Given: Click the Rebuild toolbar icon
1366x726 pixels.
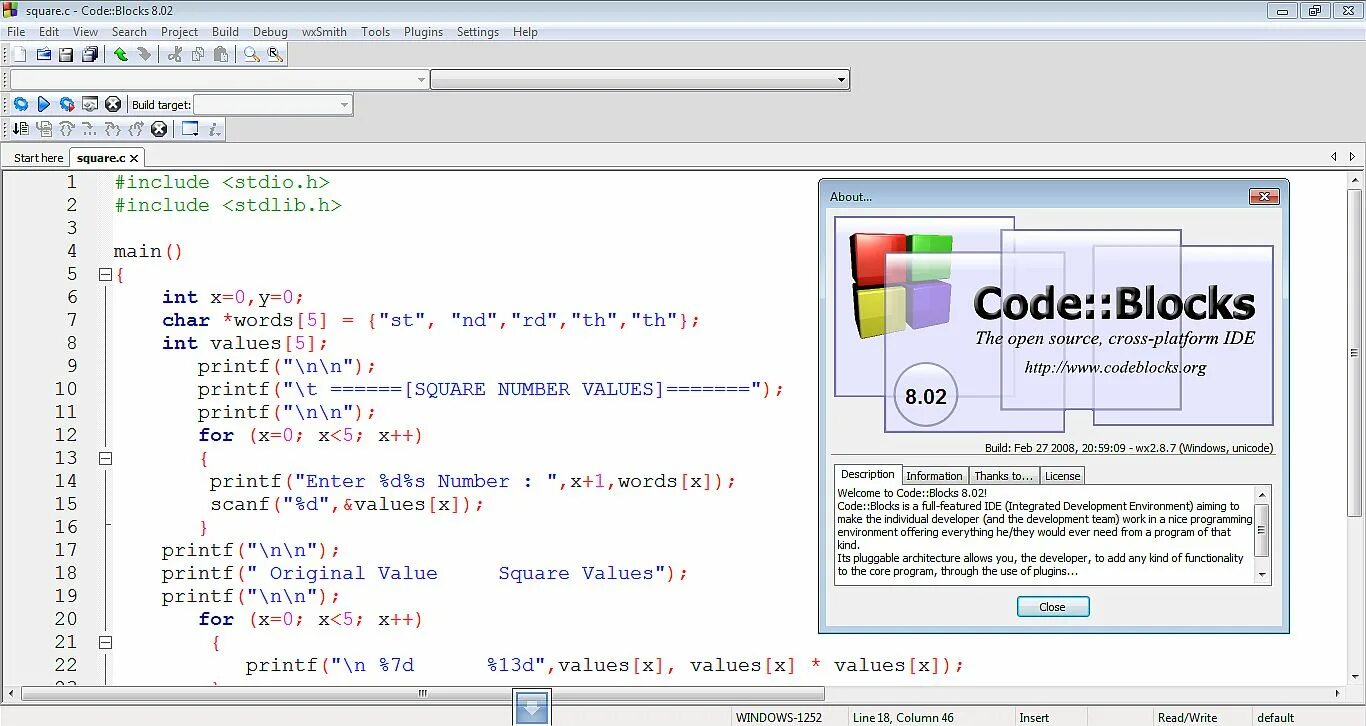Looking at the screenshot, I should point(90,104).
